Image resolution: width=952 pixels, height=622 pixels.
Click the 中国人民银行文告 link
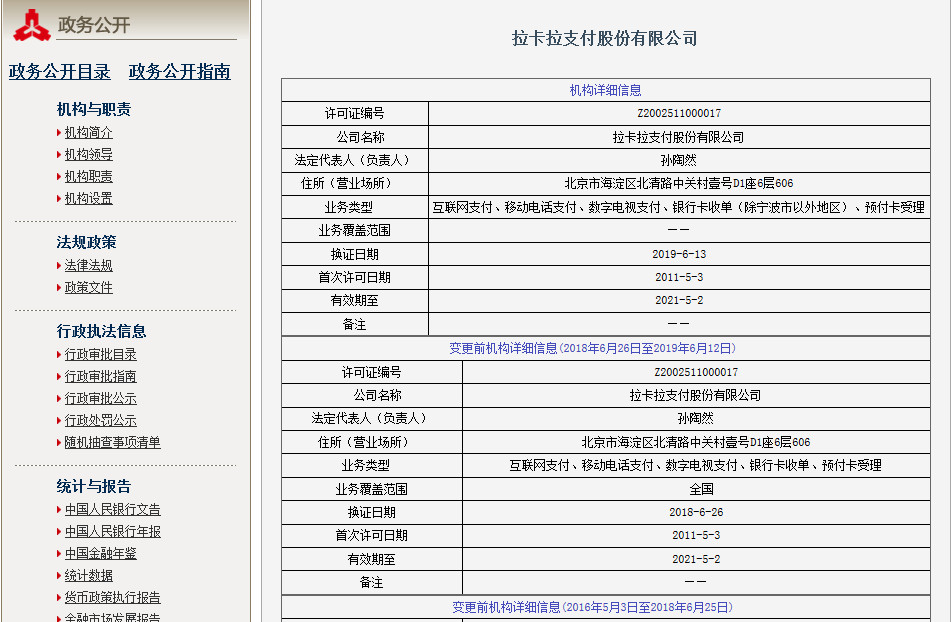tap(112, 510)
